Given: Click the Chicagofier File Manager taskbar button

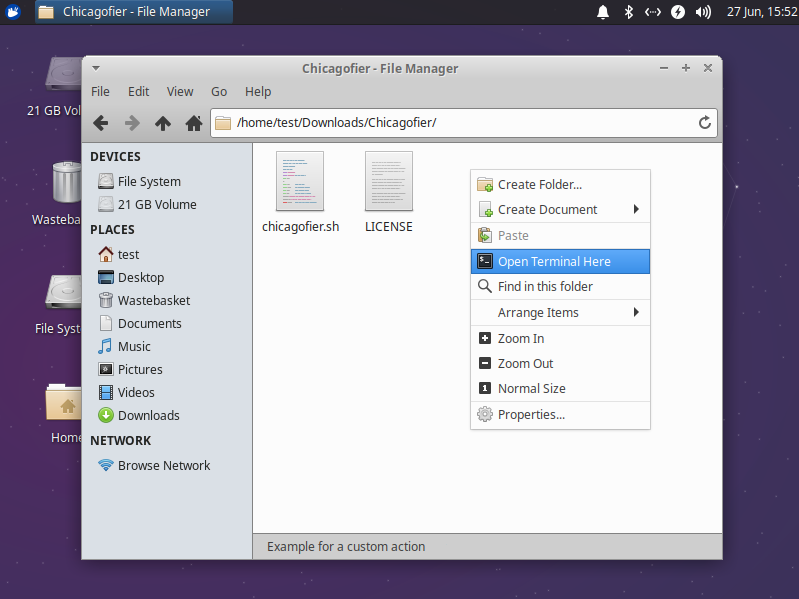Looking at the screenshot, I should point(134,12).
